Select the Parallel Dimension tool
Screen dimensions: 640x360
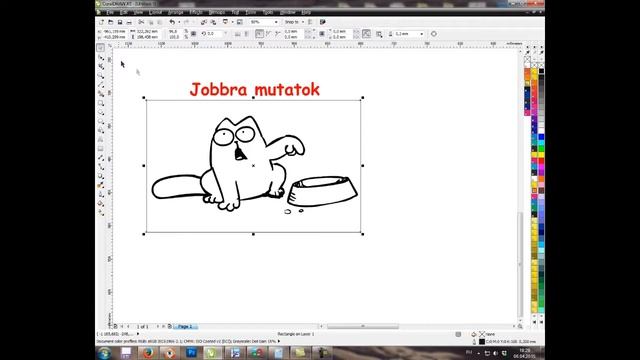tap(101, 158)
